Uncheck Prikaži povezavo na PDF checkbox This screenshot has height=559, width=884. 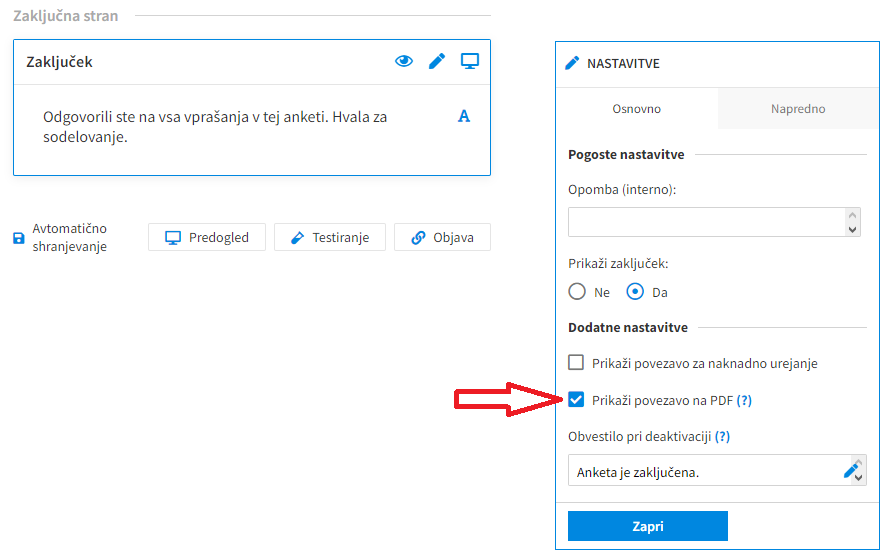[576, 400]
